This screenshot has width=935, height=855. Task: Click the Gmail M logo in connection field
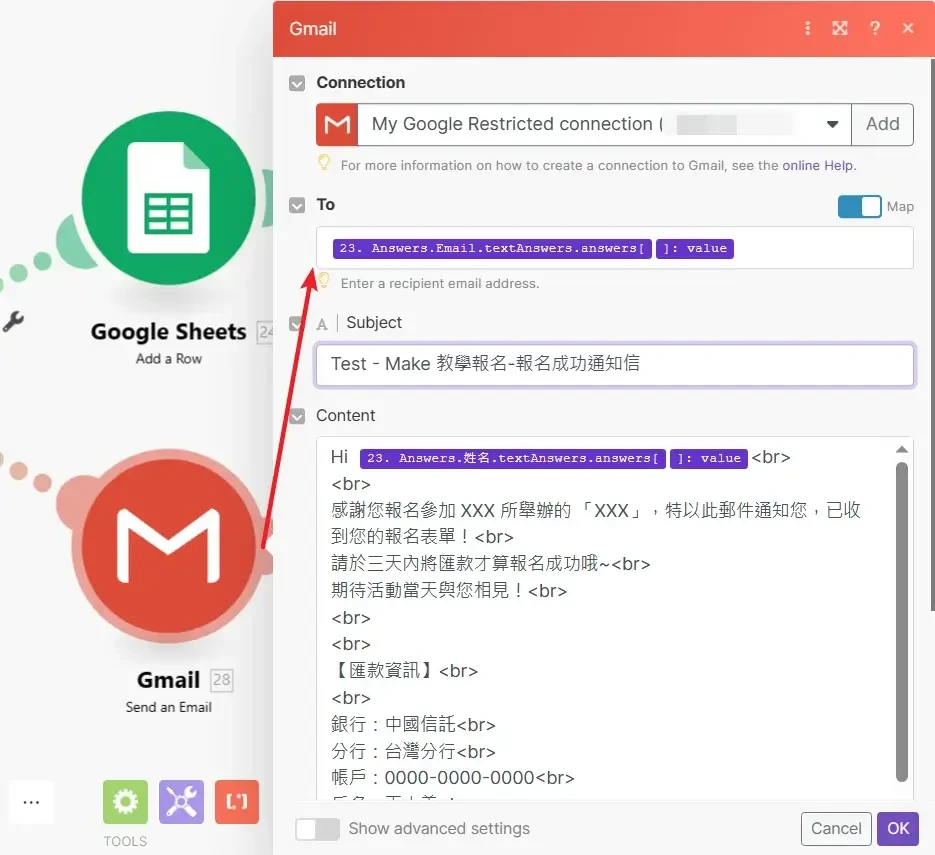pos(337,125)
